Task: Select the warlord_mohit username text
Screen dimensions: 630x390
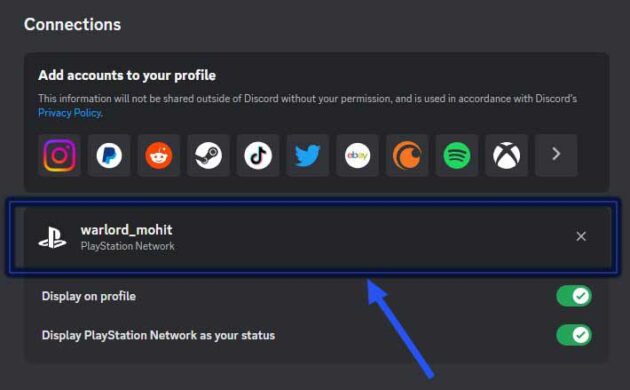Action: click(x=127, y=230)
